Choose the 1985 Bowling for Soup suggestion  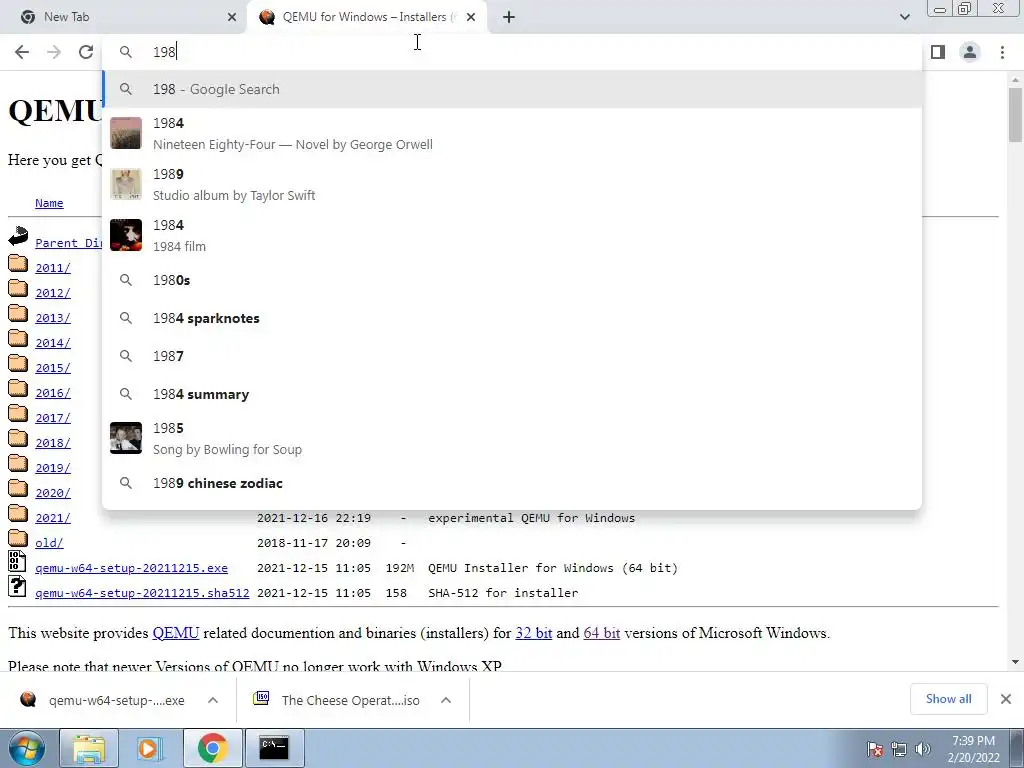click(x=513, y=438)
